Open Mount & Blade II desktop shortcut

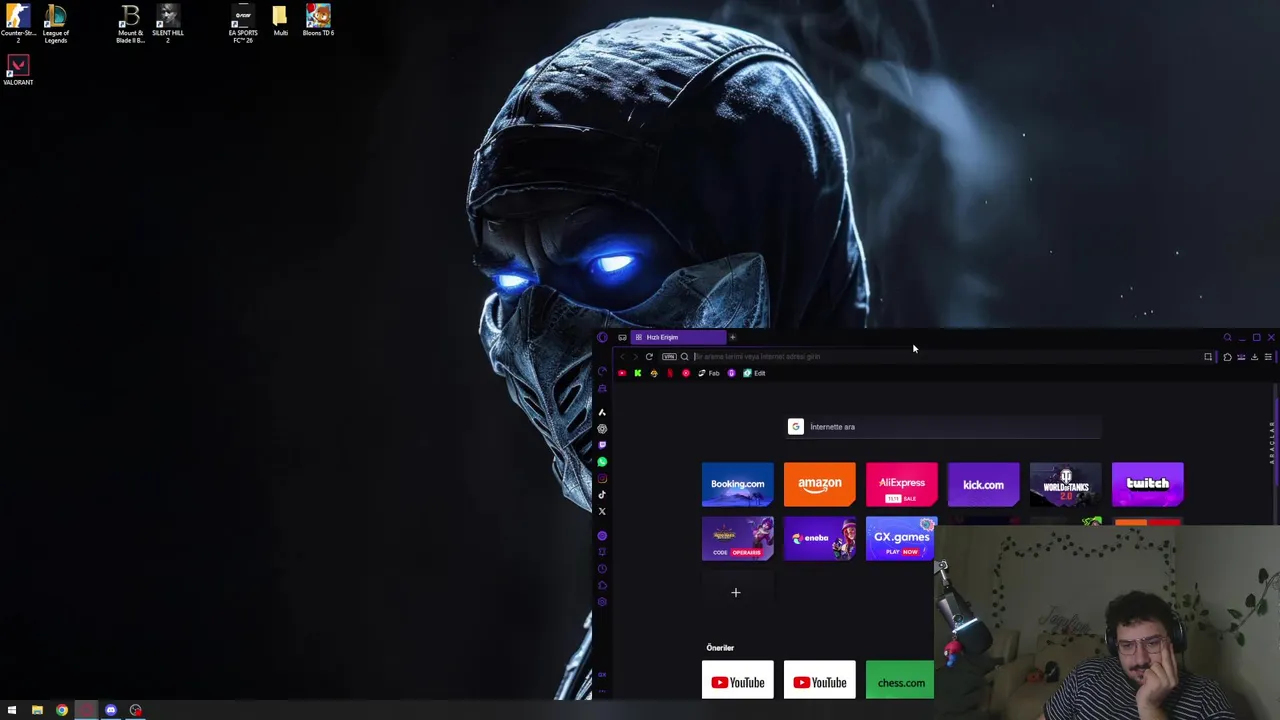(130, 24)
